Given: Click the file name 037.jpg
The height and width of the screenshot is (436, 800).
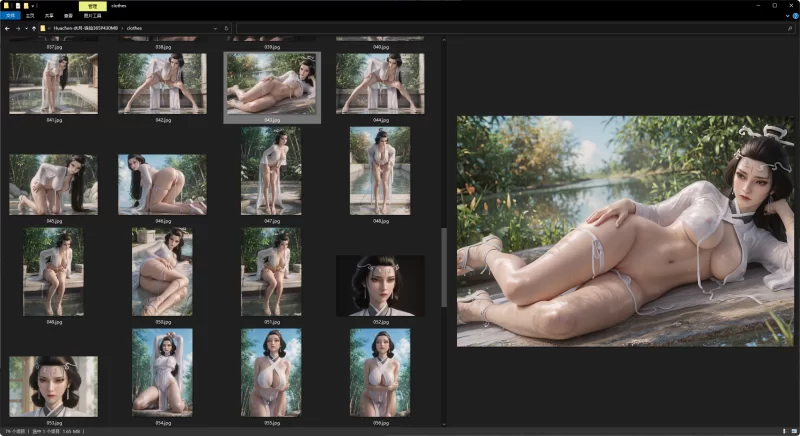Looking at the screenshot, I should (x=54, y=47).
